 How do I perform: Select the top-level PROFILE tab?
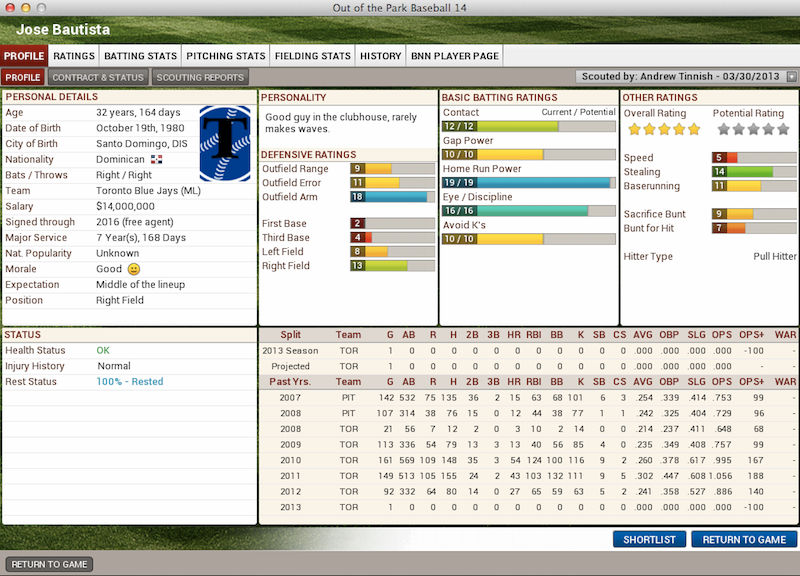pyautogui.click(x=24, y=56)
